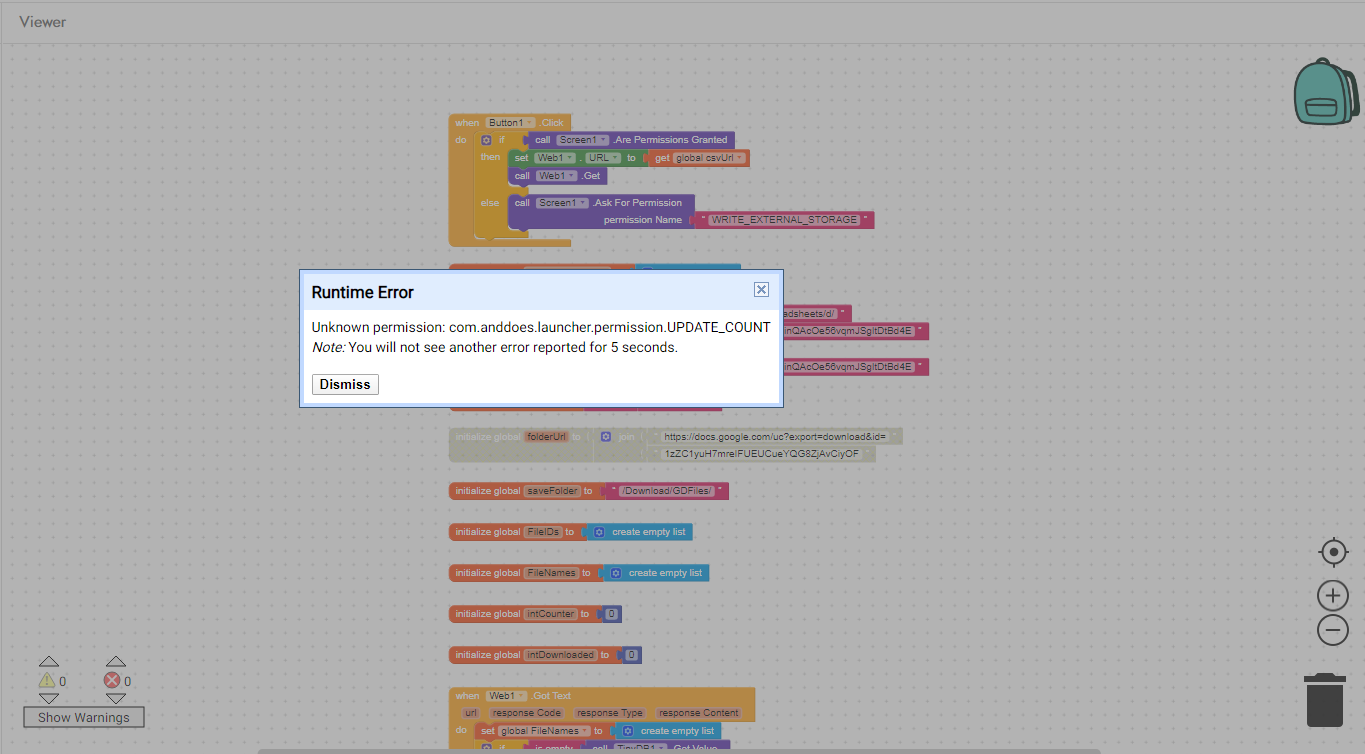This screenshot has height=754, width=1365.
Task: Open the URL property dropdown
Action: click(604, 158)
